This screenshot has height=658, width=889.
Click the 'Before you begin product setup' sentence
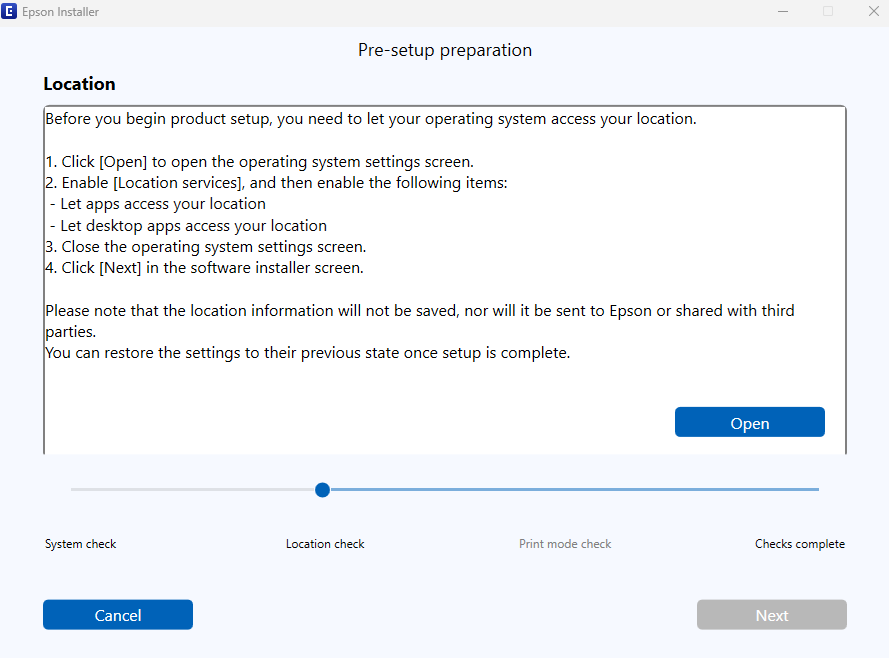[371, 119]
